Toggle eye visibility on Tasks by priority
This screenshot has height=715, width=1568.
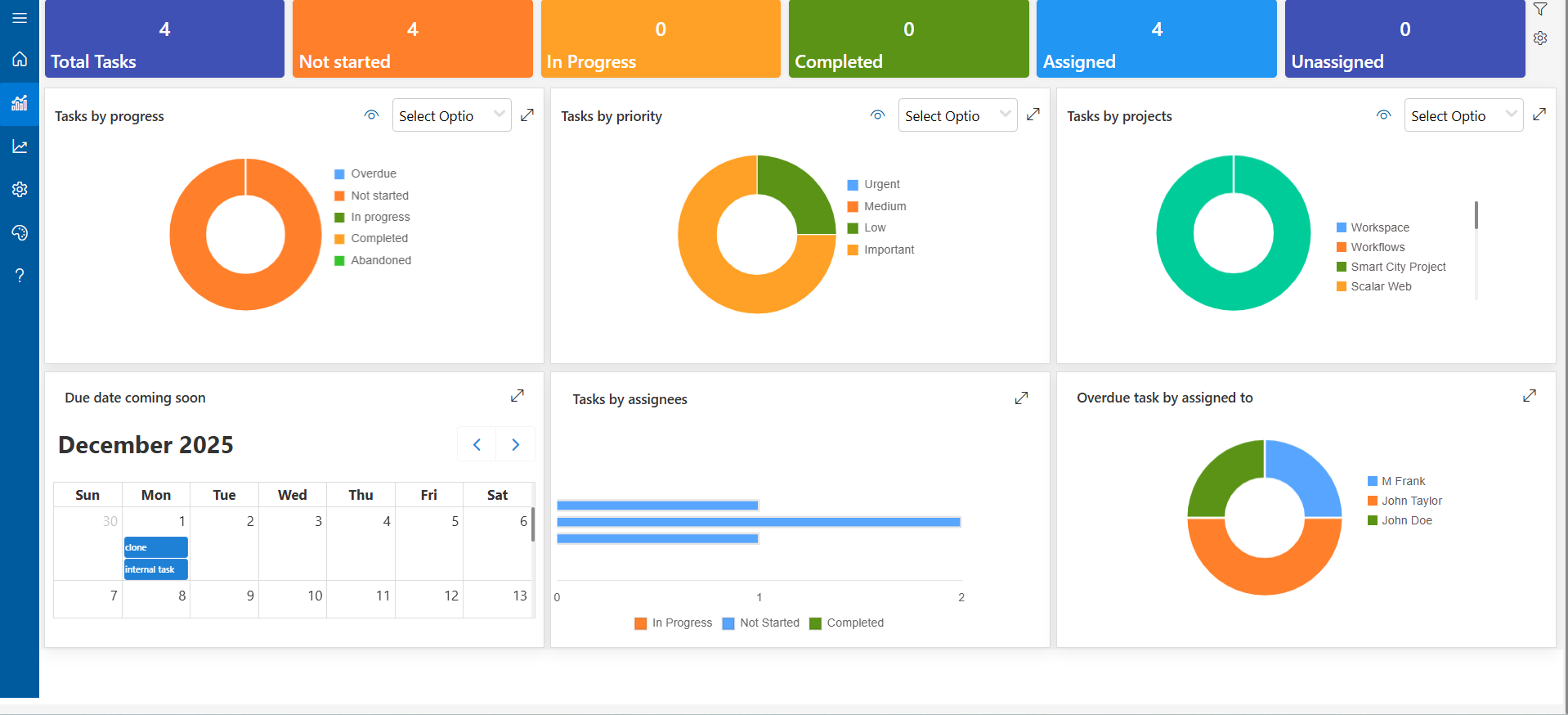pyautogui.click(x=877, y=115)
